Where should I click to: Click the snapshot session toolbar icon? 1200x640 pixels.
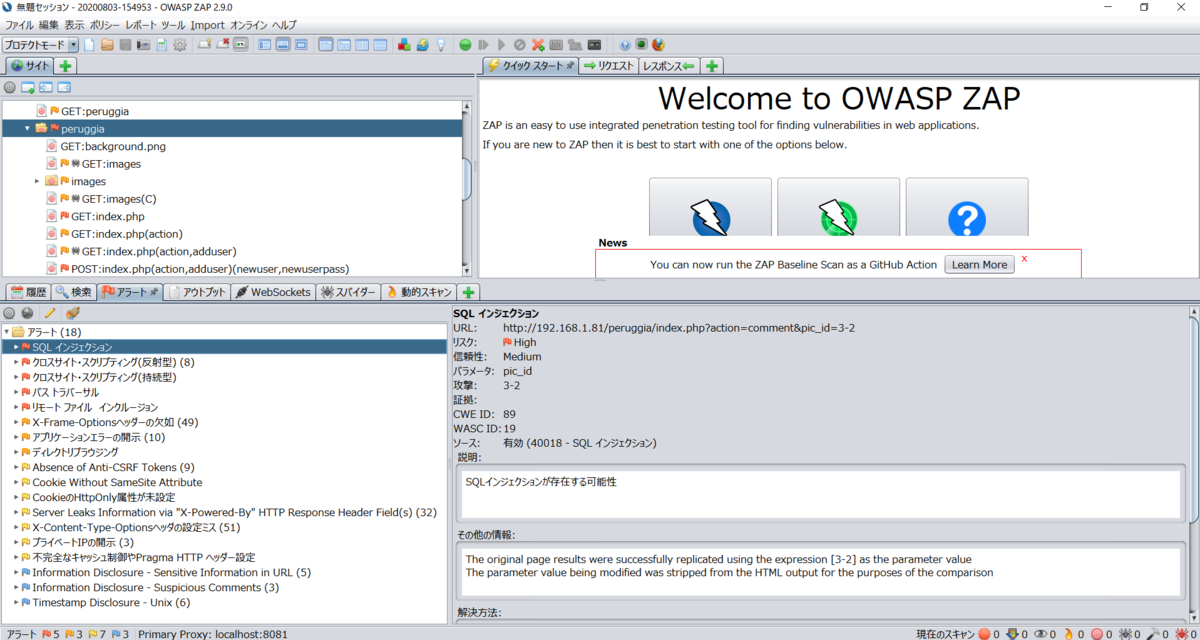143,45
